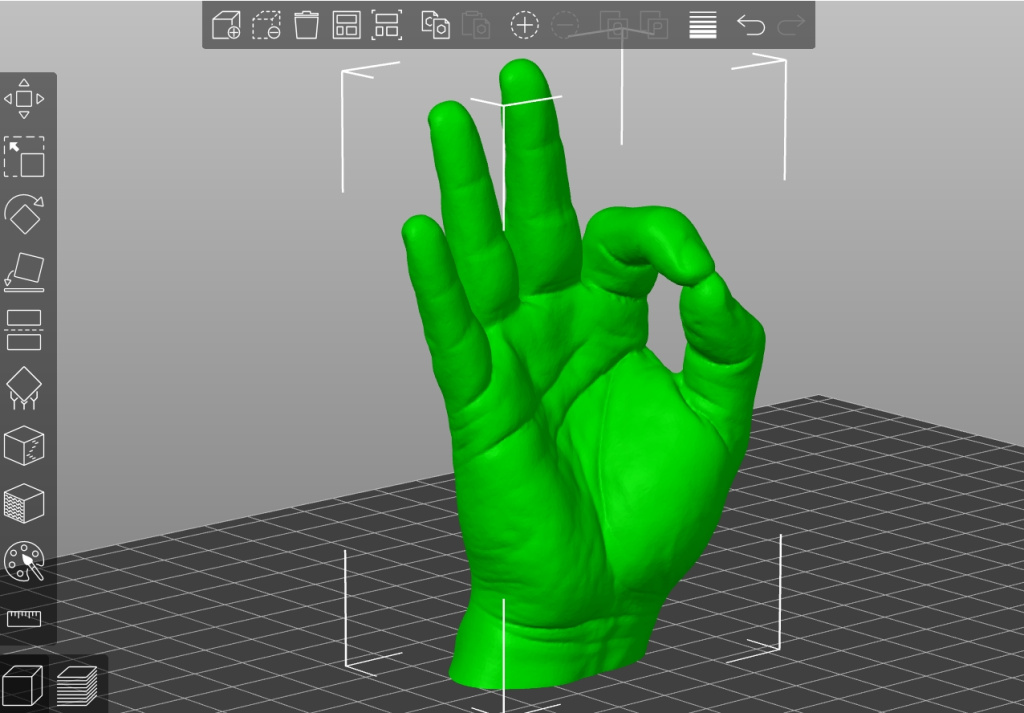Open the Variable layer height tool
The width and height of the screenshot is (1024, 713).
pyautogui.click(x=703, y=25)
